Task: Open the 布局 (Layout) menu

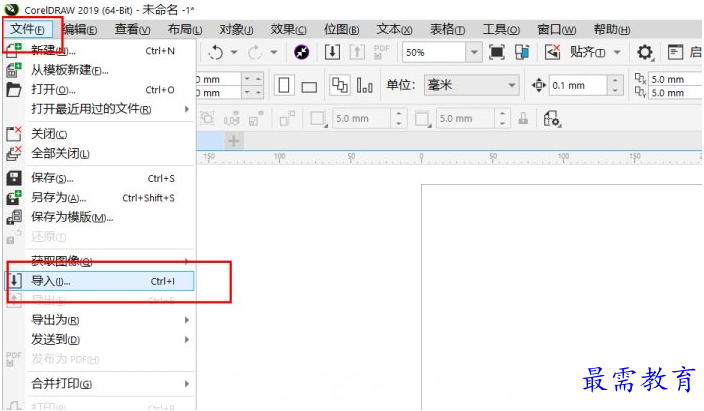Action: (185, 30)
